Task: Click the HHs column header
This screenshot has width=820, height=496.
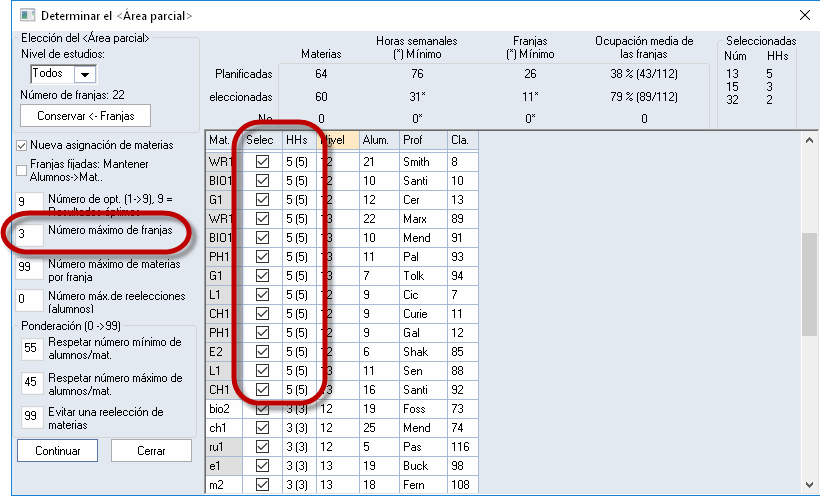Action: (299, 140)
